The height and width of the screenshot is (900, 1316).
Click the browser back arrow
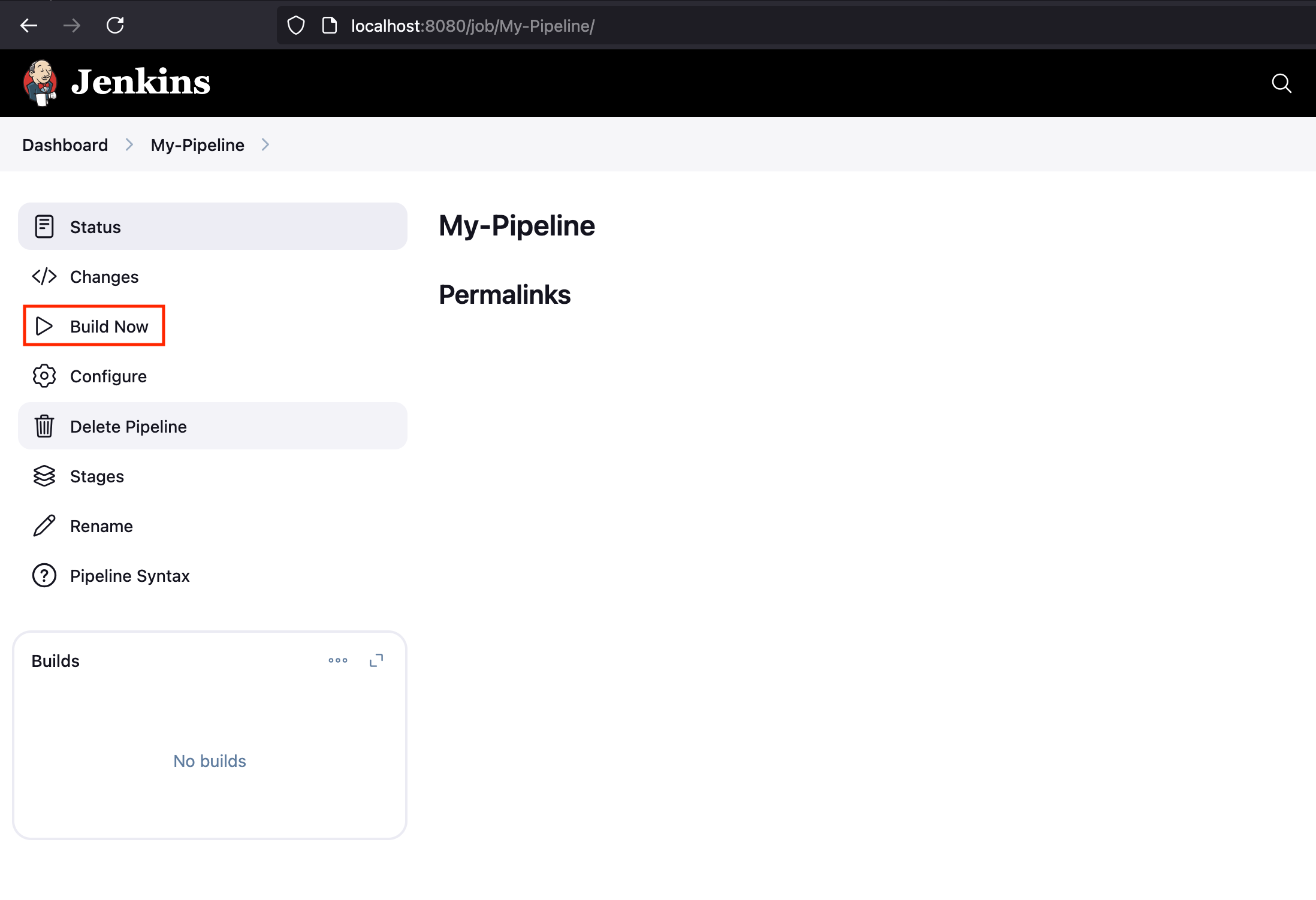tap(29, 26)
